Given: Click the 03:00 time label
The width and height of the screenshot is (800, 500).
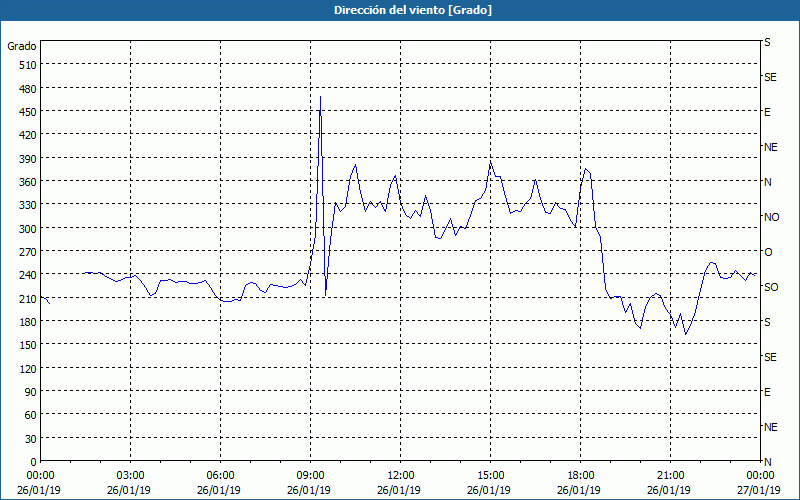Looking at the screenshot, I should coord(131,476).
